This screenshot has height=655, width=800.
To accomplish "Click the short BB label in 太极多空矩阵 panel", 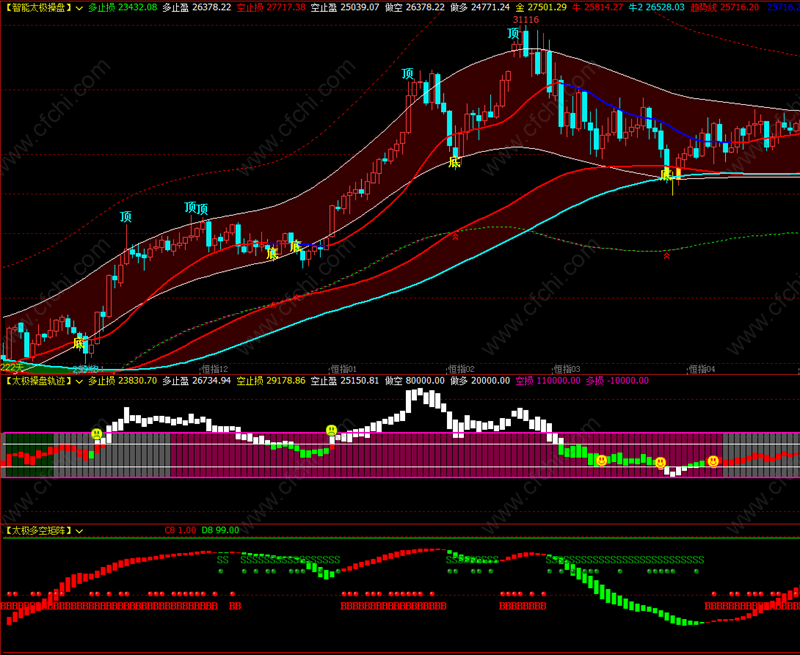I will [x=235, y=607].
